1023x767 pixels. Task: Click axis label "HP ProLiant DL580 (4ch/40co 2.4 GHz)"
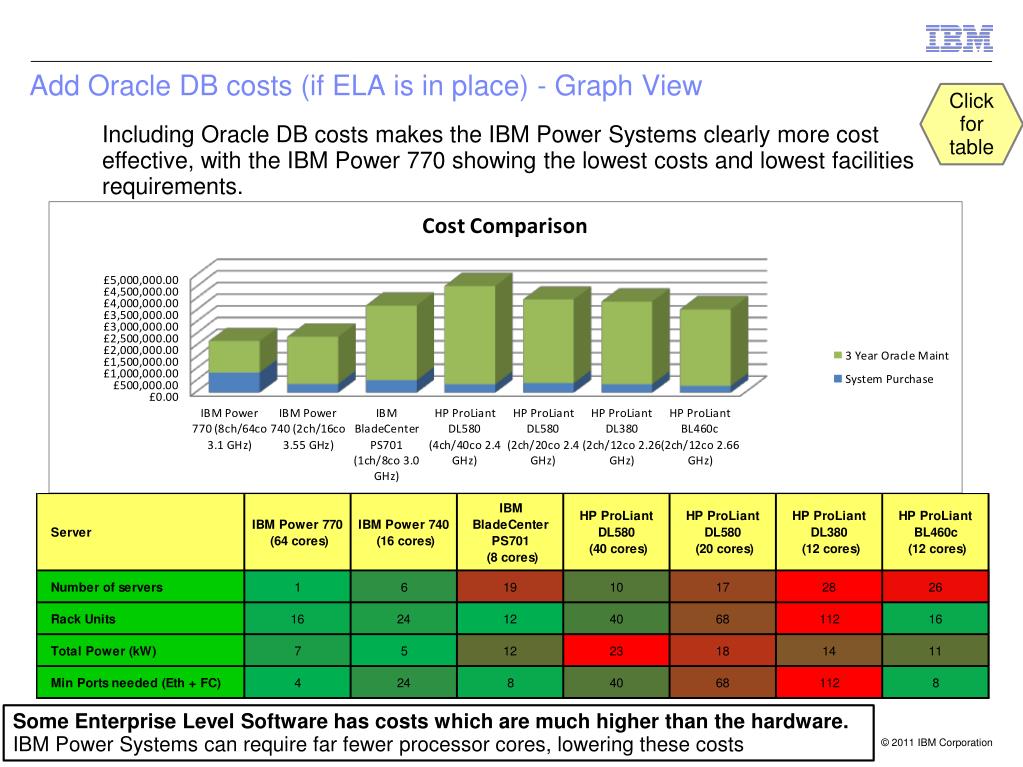(x=465, y=436)
